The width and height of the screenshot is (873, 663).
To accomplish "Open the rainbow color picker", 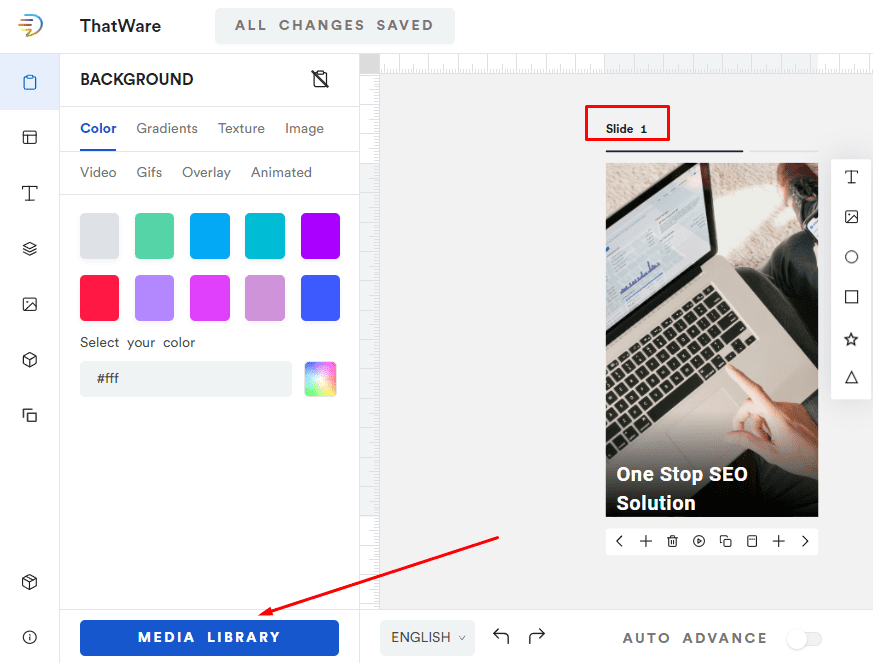I will (x=320, y=379).
